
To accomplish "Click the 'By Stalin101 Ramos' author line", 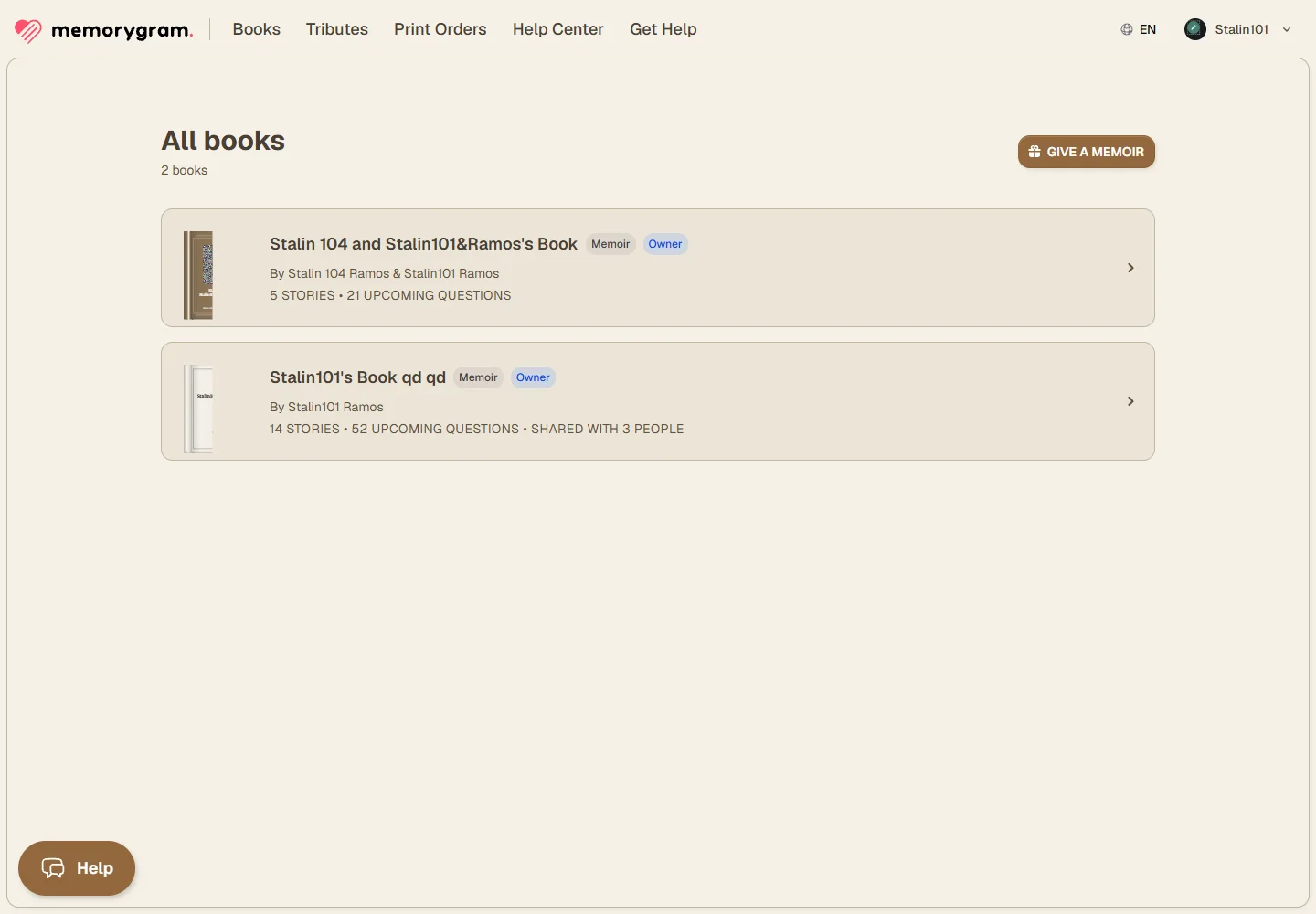I will tap(326, 407).
